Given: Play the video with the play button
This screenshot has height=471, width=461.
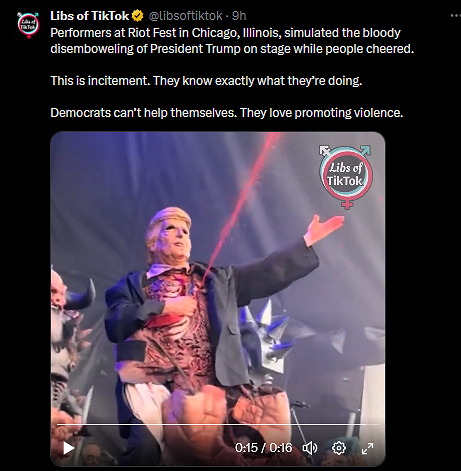Looking at the screenshot, I should [69, 448].
